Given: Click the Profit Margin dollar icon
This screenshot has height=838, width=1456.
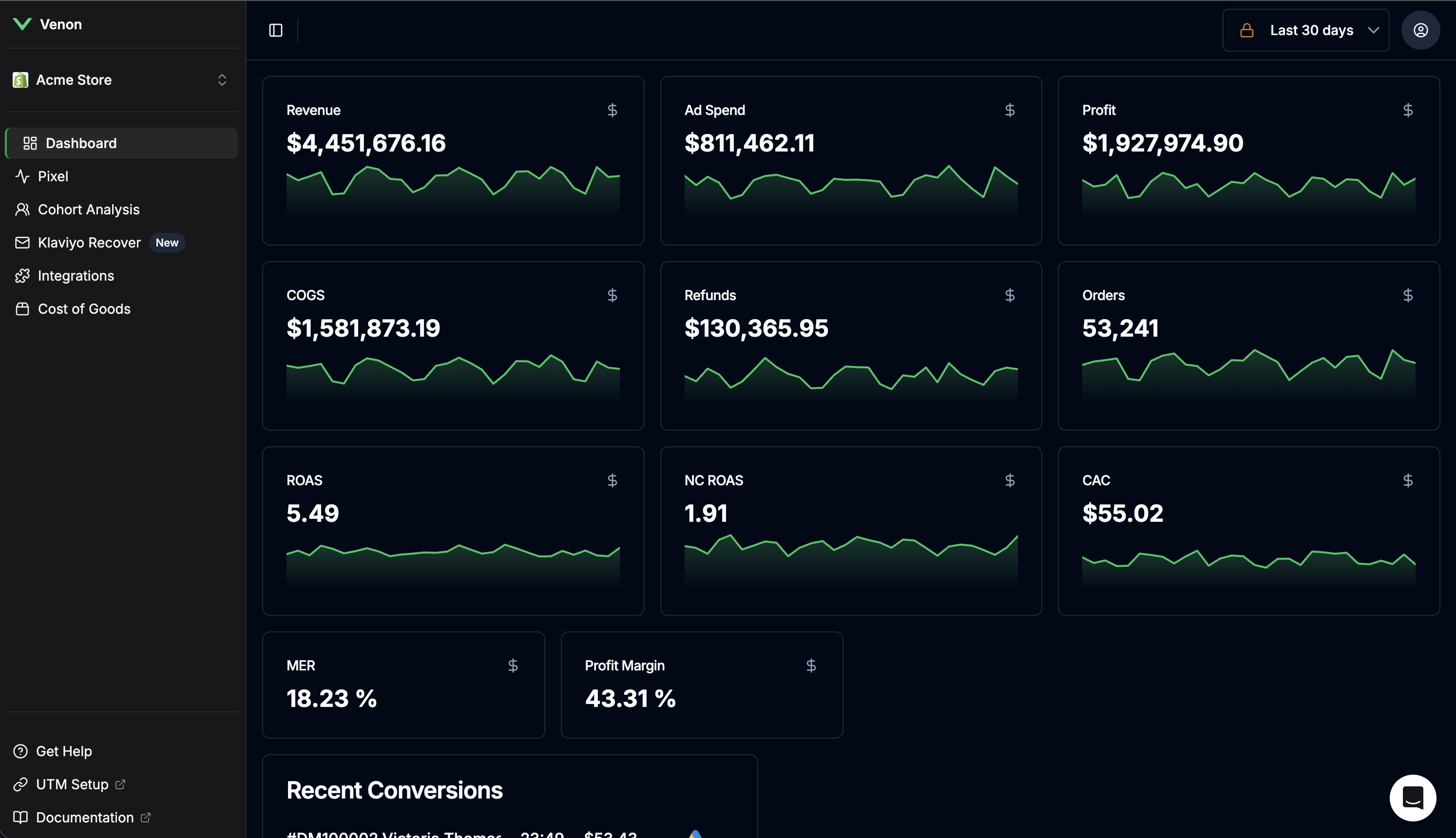Looking at the screenshot, I should (x=811, y=666).
